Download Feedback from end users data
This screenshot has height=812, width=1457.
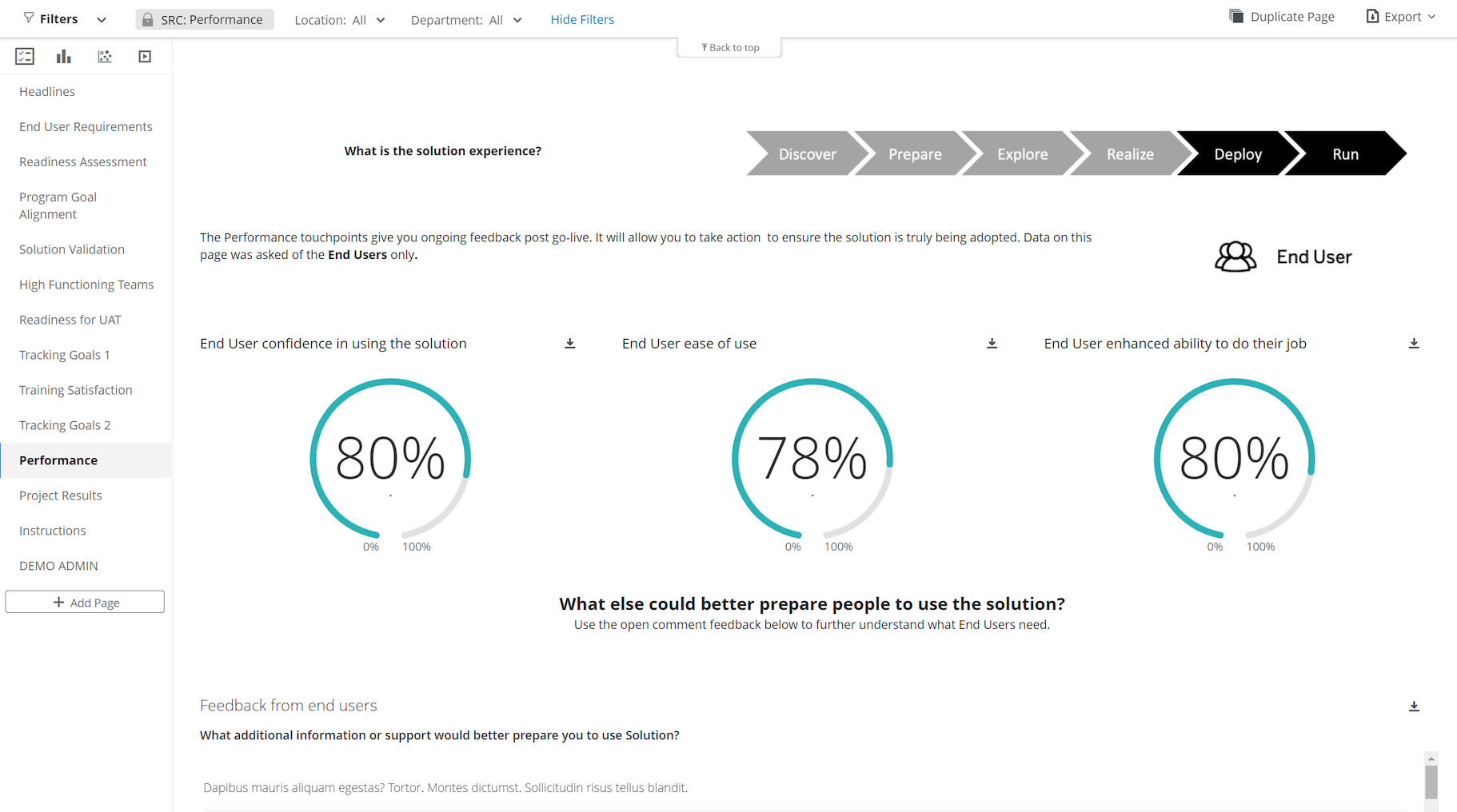(x=1414, y=707)
